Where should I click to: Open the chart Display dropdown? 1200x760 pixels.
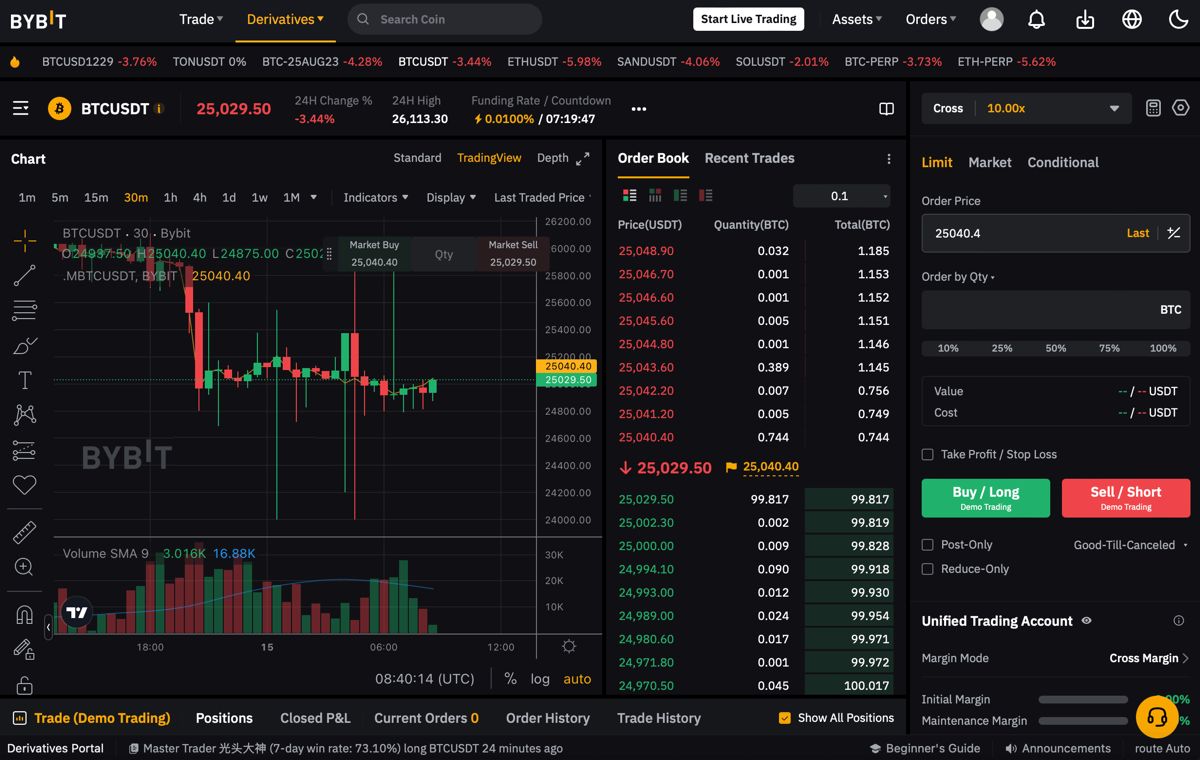(451, 197)
